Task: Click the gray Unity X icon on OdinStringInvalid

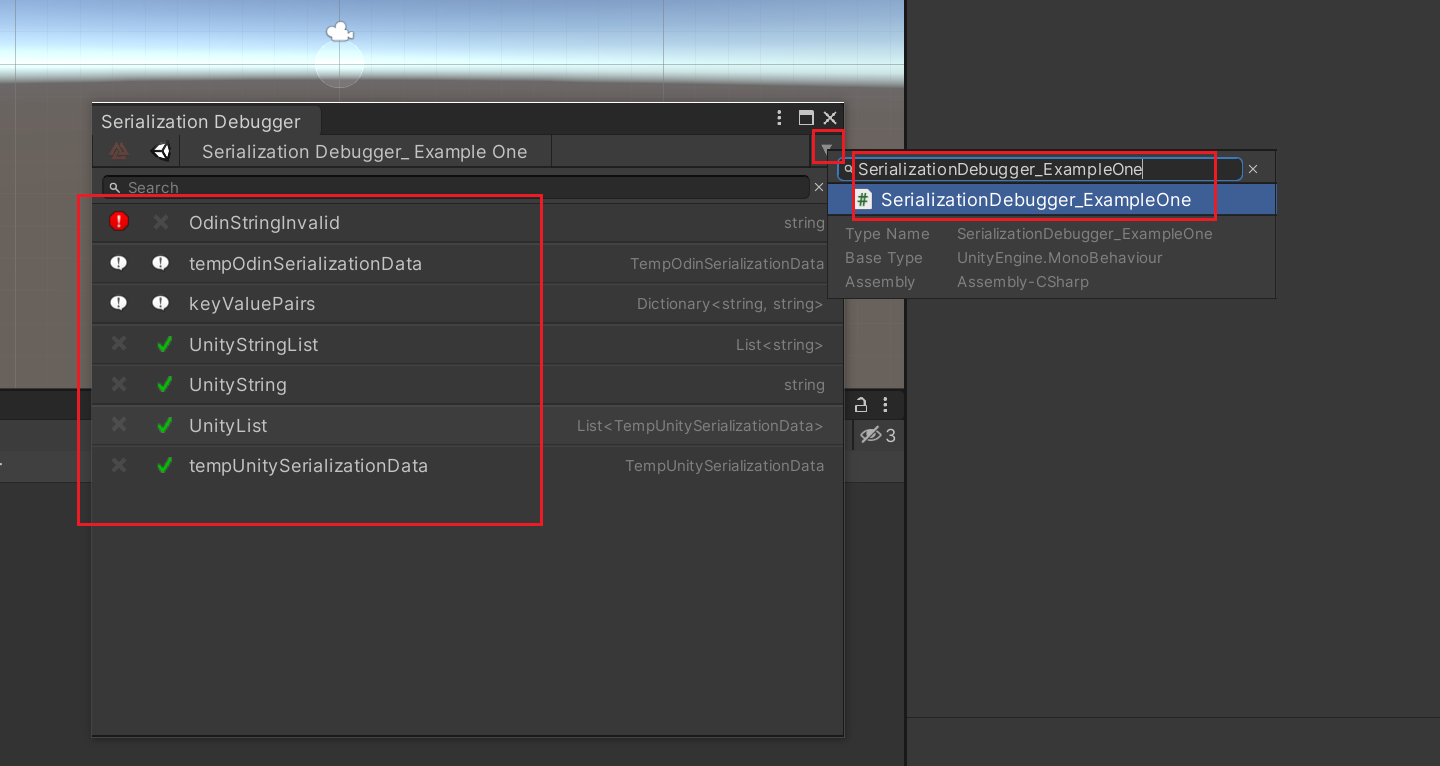Action: click(161, 222)
